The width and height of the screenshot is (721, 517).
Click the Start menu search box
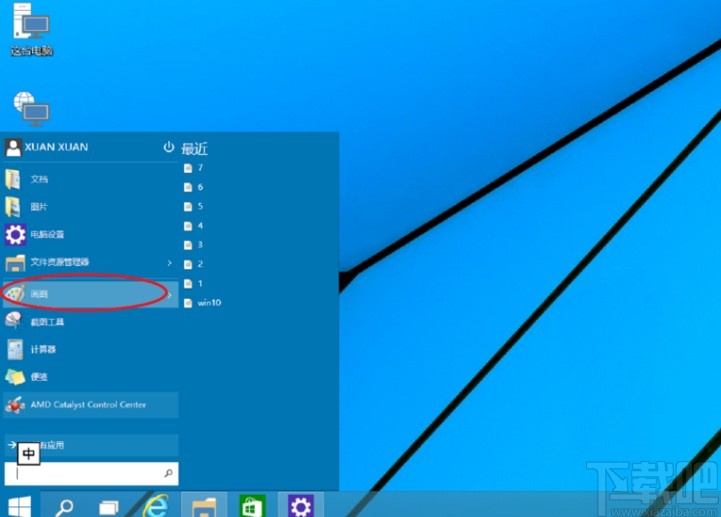91,474
